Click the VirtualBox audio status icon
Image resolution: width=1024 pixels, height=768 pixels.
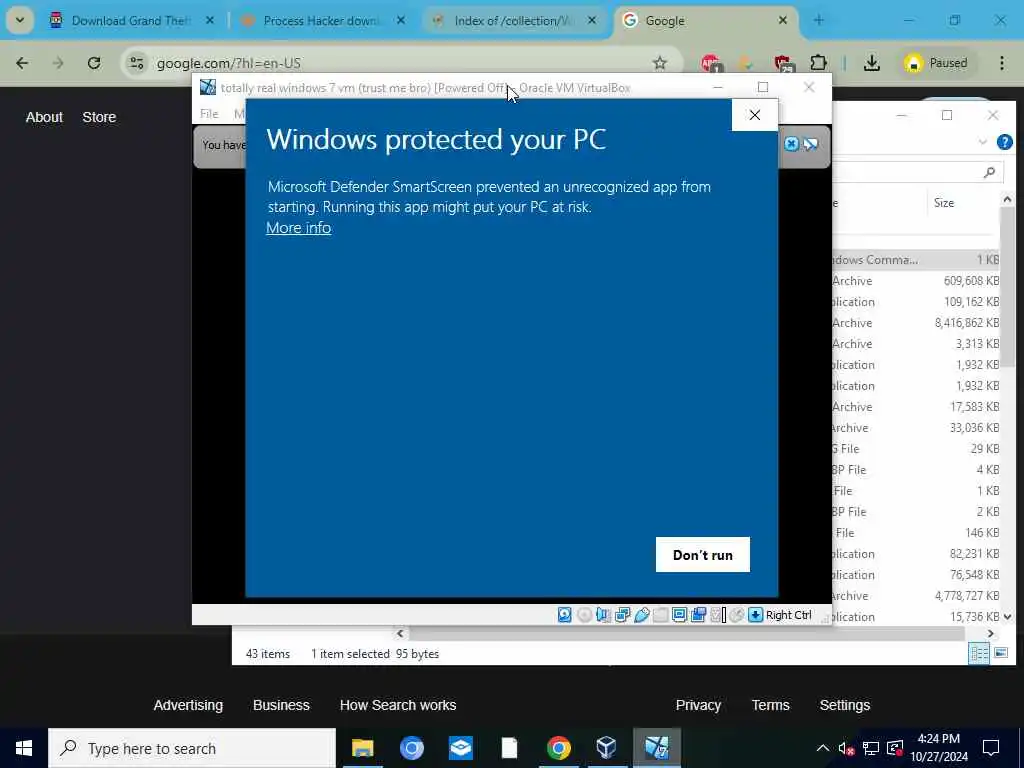(603, 615)
